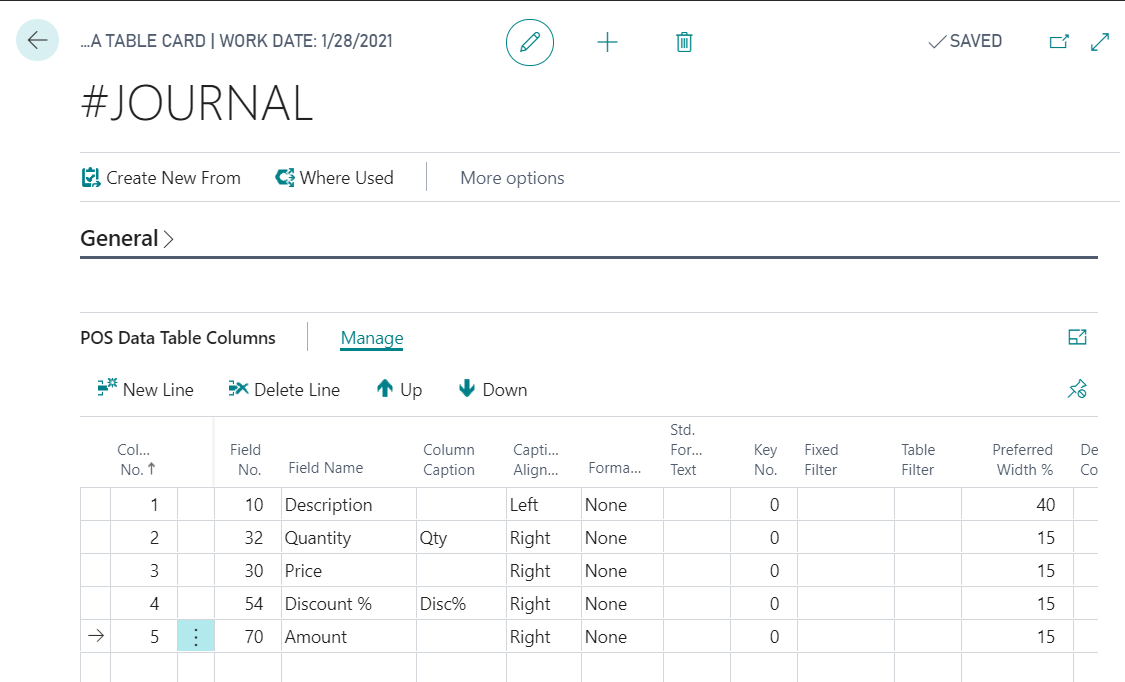
Task: Move line Up
Action: 399,390
